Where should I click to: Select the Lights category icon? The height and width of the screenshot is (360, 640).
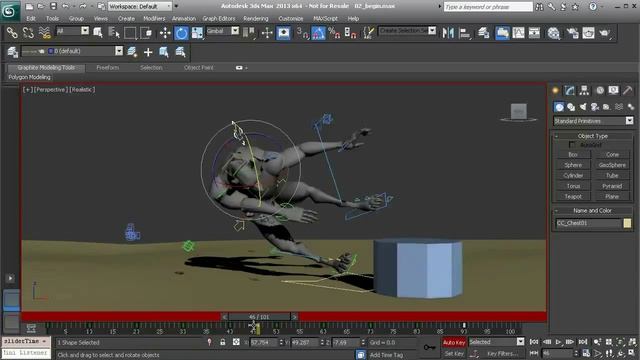coord(583,107)
